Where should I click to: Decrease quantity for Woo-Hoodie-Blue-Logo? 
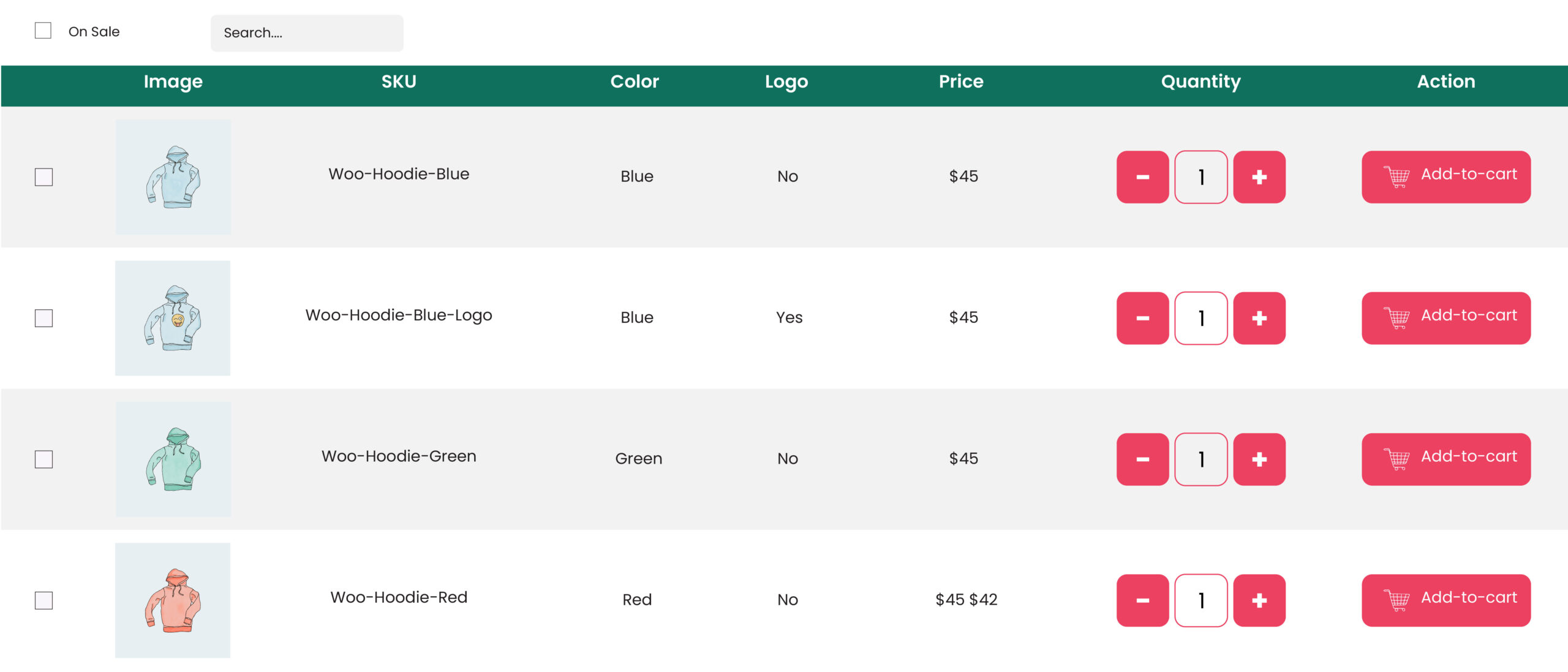pos(1142,318)
